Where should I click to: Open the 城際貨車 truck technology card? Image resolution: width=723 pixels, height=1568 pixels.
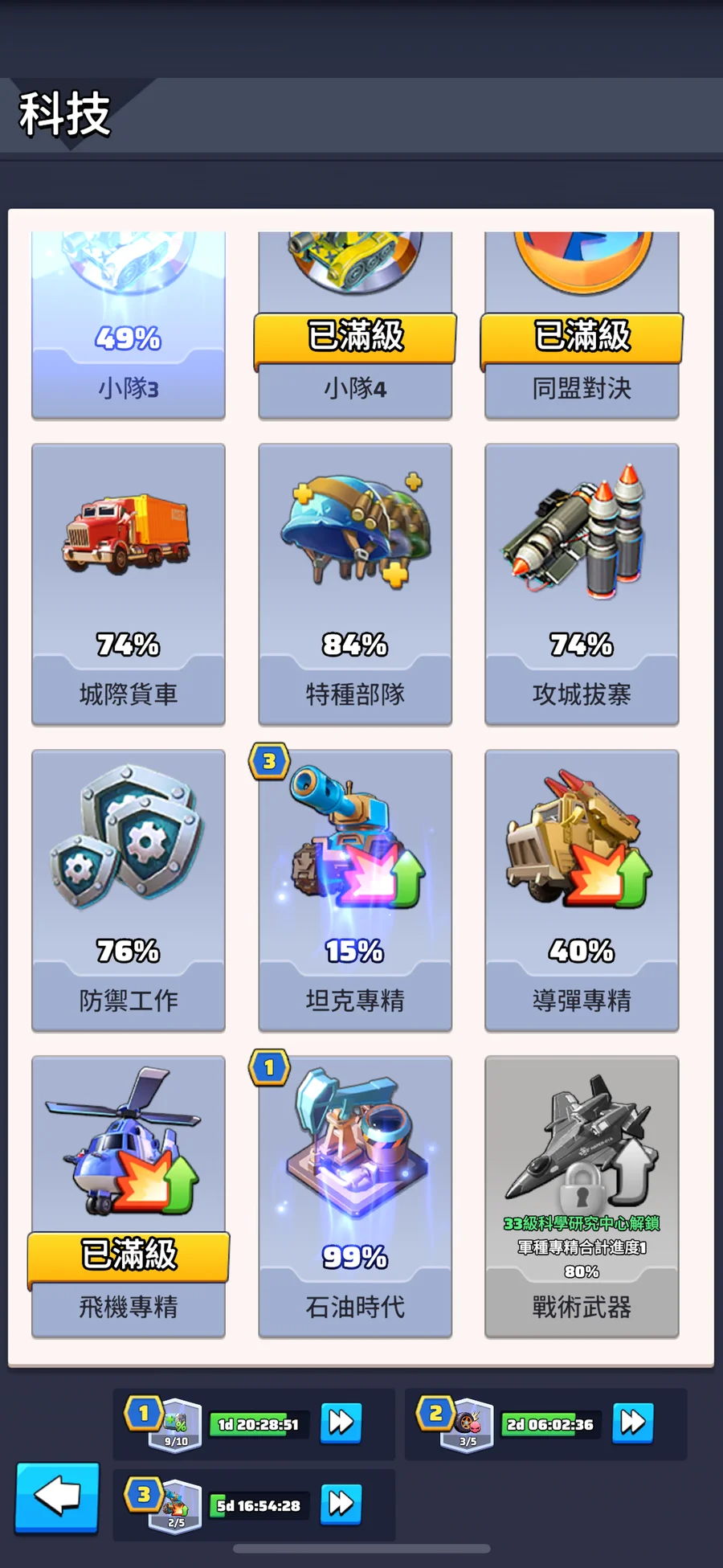pos(129,584)
